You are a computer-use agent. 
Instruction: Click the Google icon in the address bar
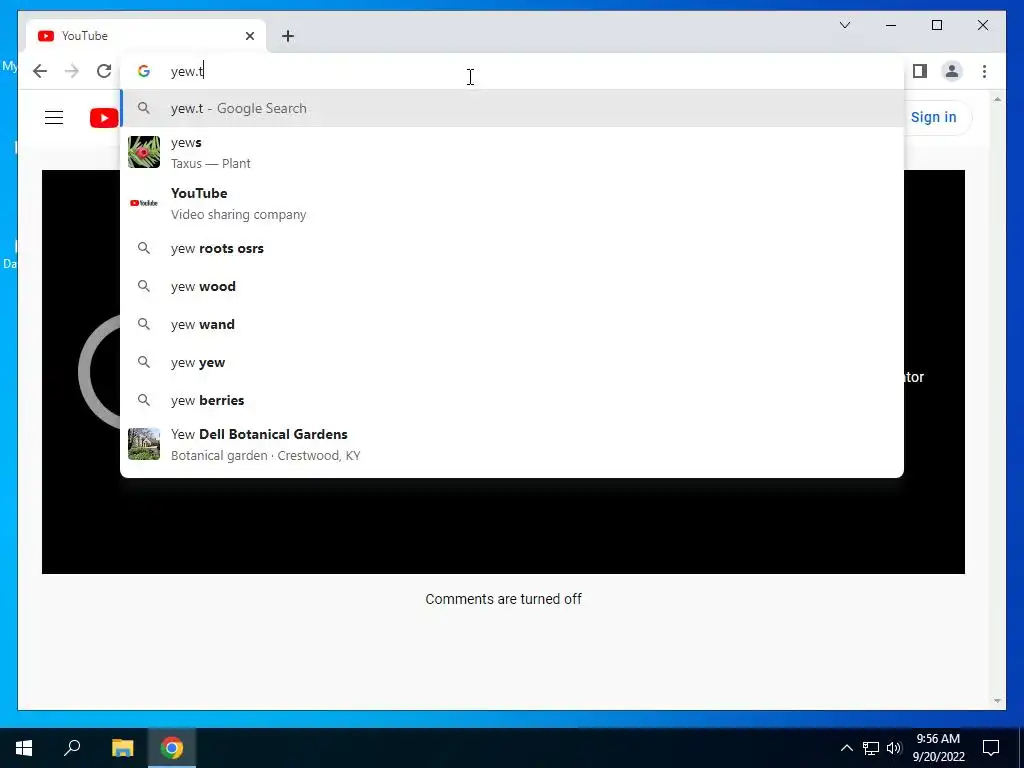tap(144, 71)
